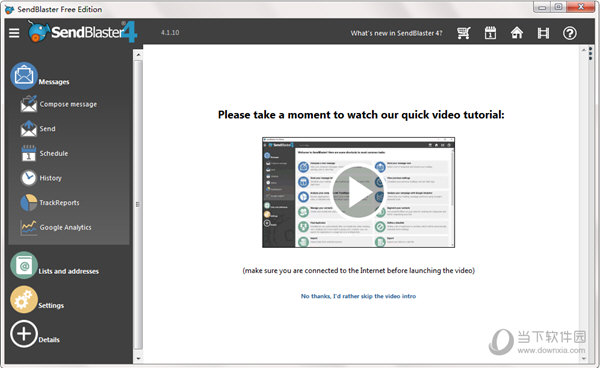Click the Send envelope icon
The height and width of the screenshot is (368, 600).
29,129
